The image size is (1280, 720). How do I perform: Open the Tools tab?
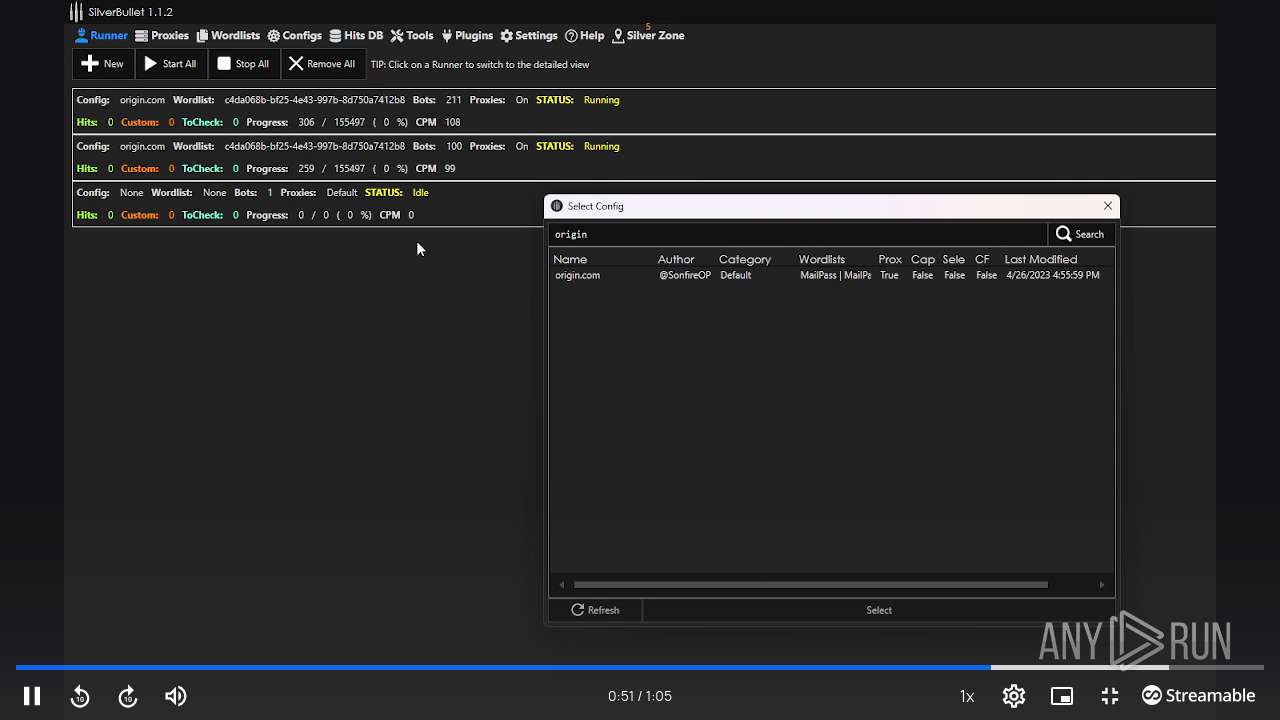click(x=411, y=35)
